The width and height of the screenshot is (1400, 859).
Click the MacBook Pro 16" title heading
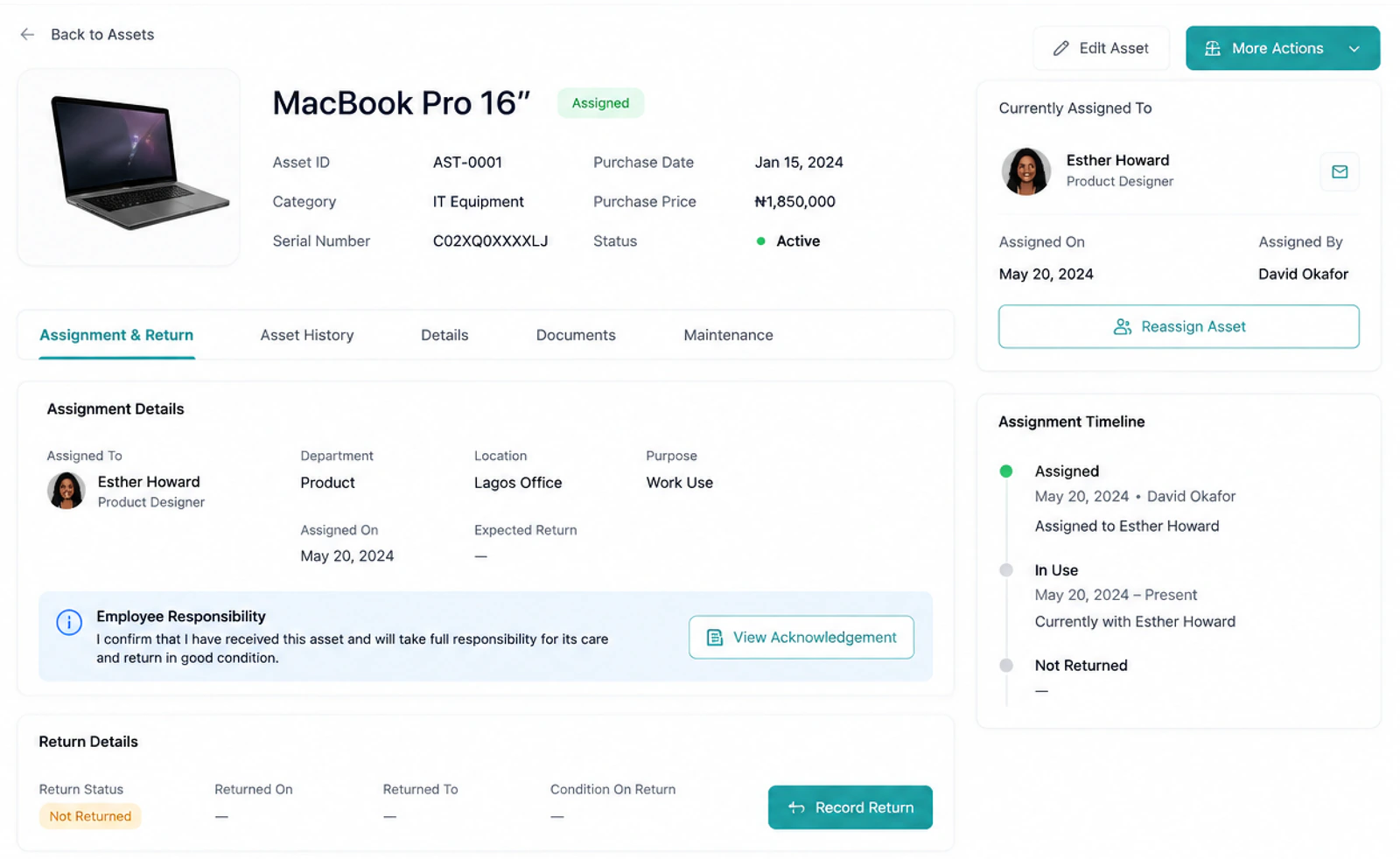402,103
